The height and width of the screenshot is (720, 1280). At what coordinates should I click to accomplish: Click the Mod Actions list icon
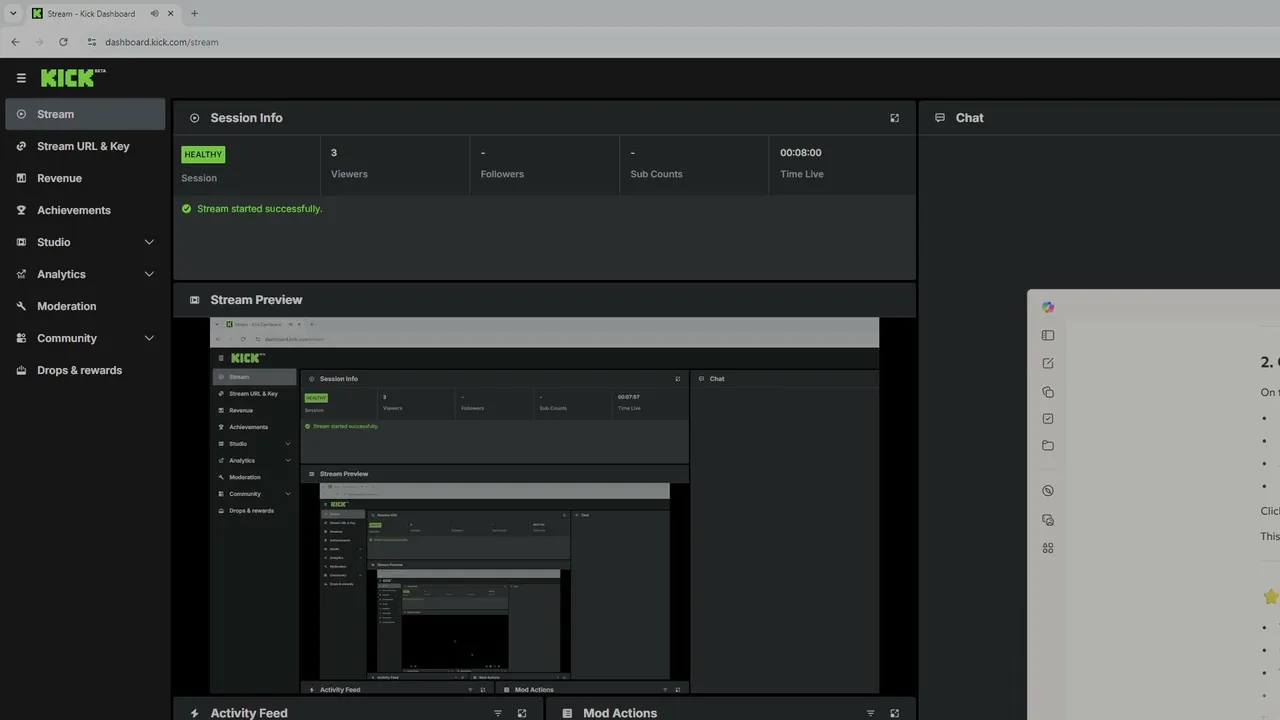click(567, 713)
